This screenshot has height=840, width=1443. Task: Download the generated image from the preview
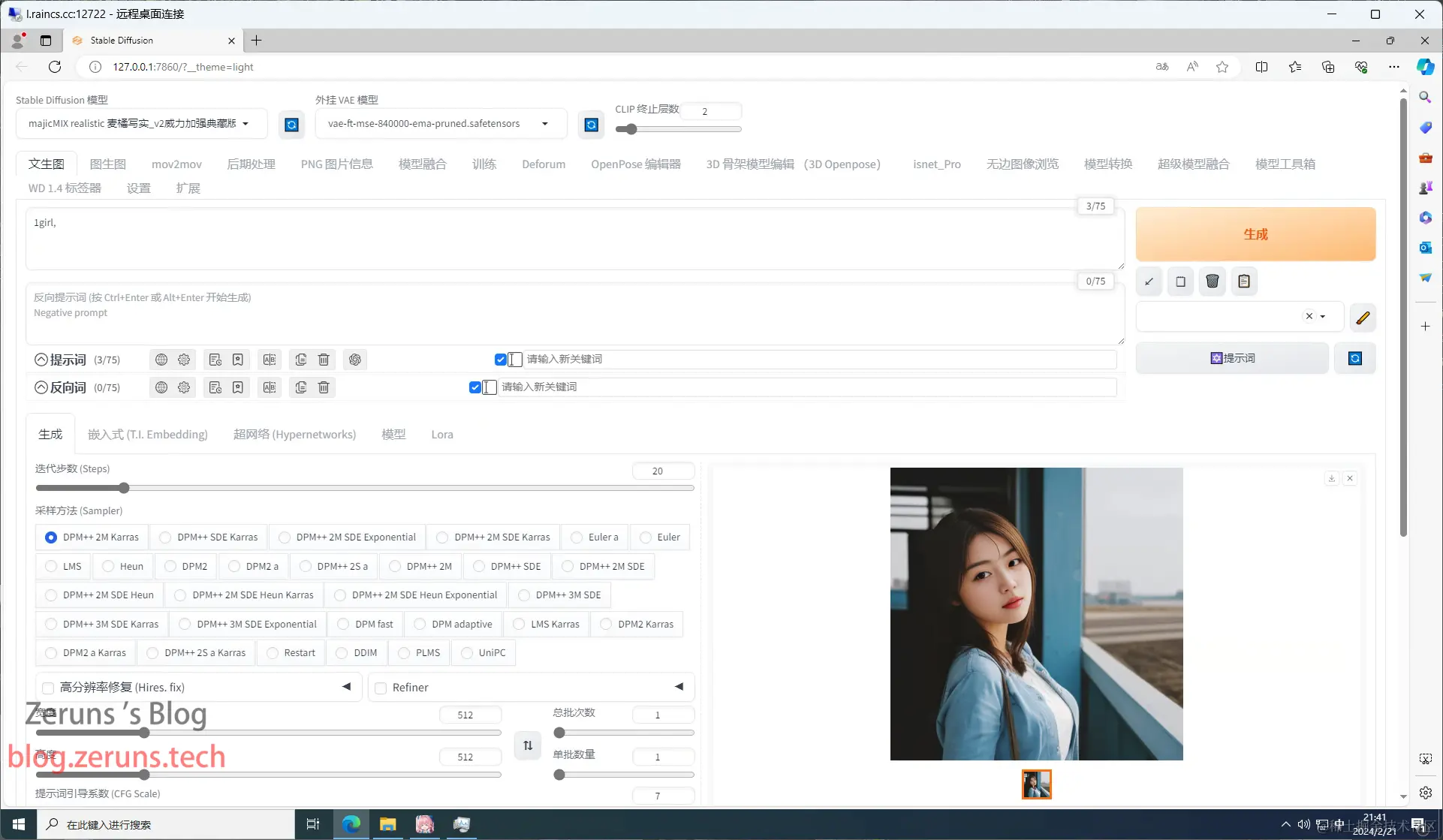tap(1331, 478)
